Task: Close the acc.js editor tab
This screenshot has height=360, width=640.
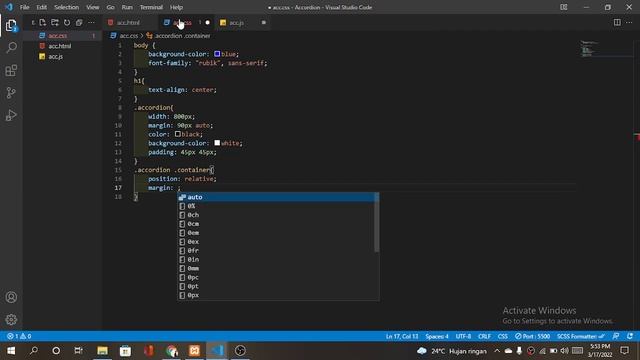Action: tap(264, 22)
